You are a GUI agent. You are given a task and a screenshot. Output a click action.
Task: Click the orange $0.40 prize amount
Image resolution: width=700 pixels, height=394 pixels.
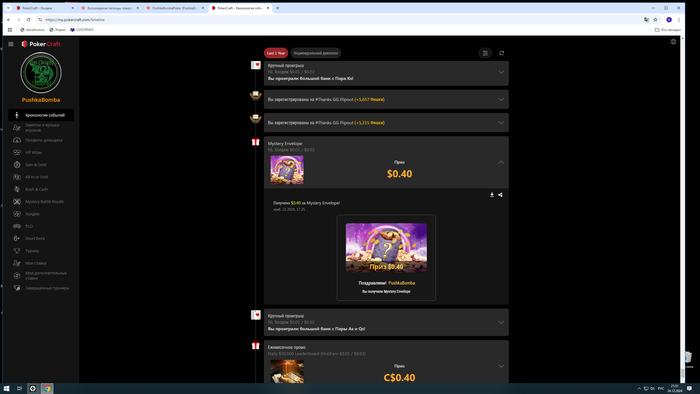(x=400, y=174)
